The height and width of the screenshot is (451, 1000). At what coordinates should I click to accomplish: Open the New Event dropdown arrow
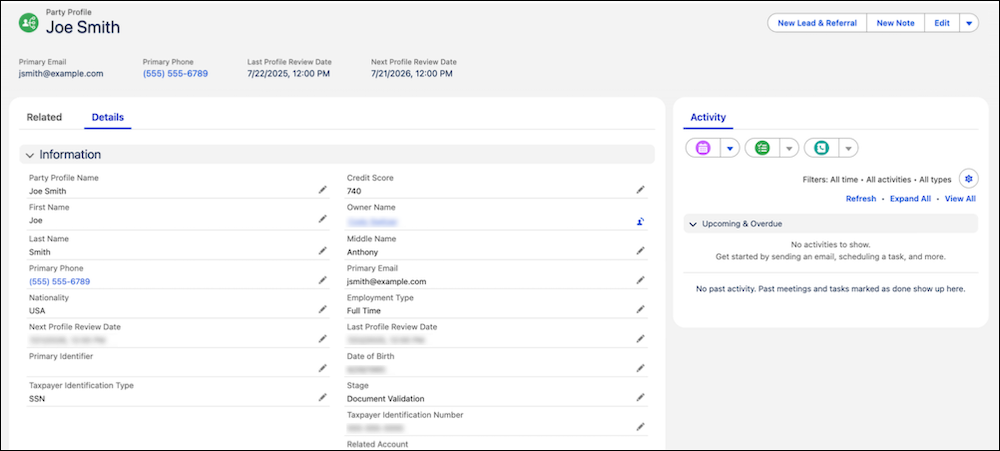click(x=730, y=148)
